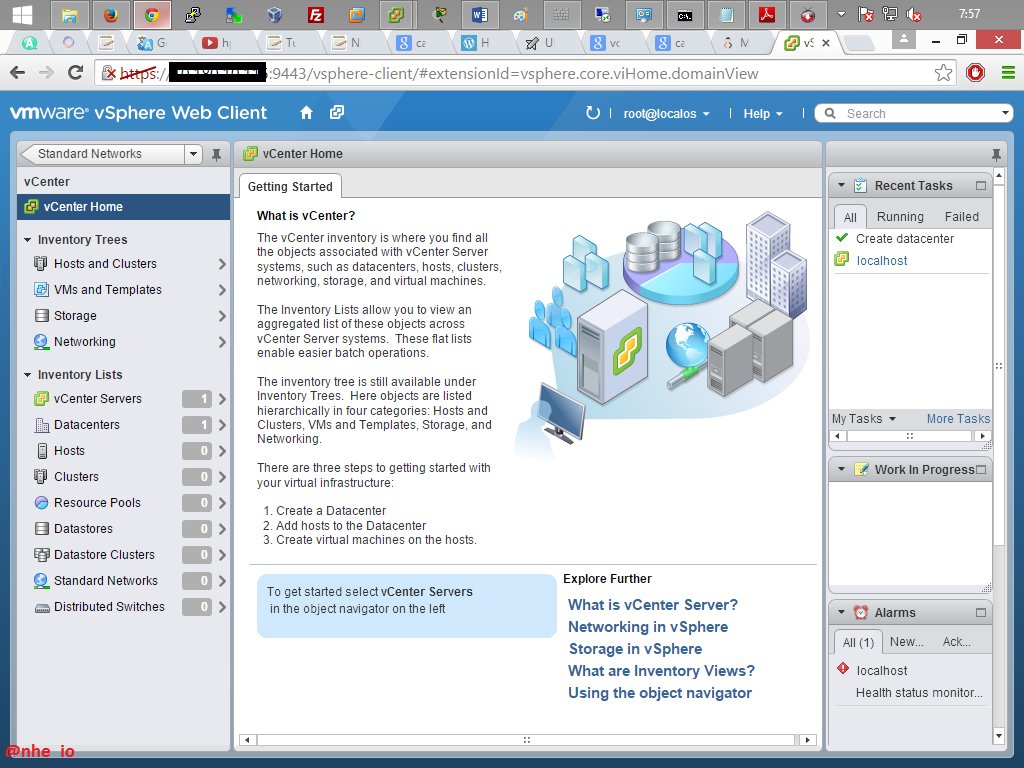Click the Clusters list icon

[x=40, y=477]
